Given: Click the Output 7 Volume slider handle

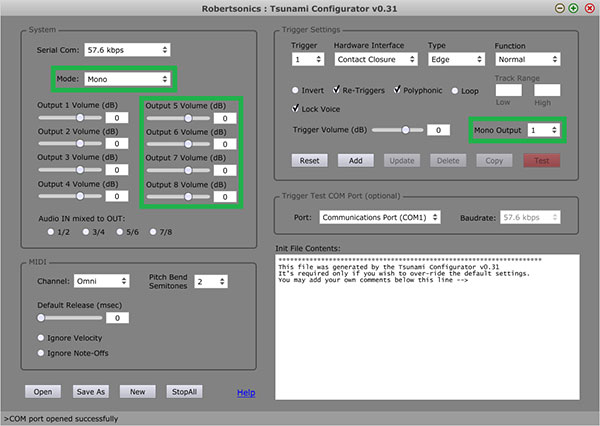Looking at the screenshot, I should [x=188, y=170].
